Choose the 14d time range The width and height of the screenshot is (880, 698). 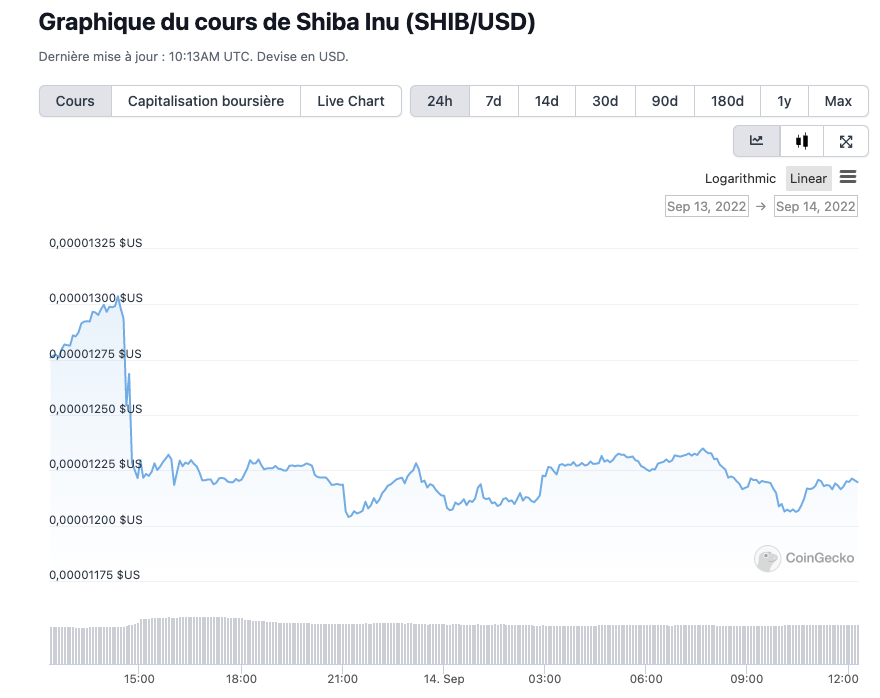click(x=547, y=101)
